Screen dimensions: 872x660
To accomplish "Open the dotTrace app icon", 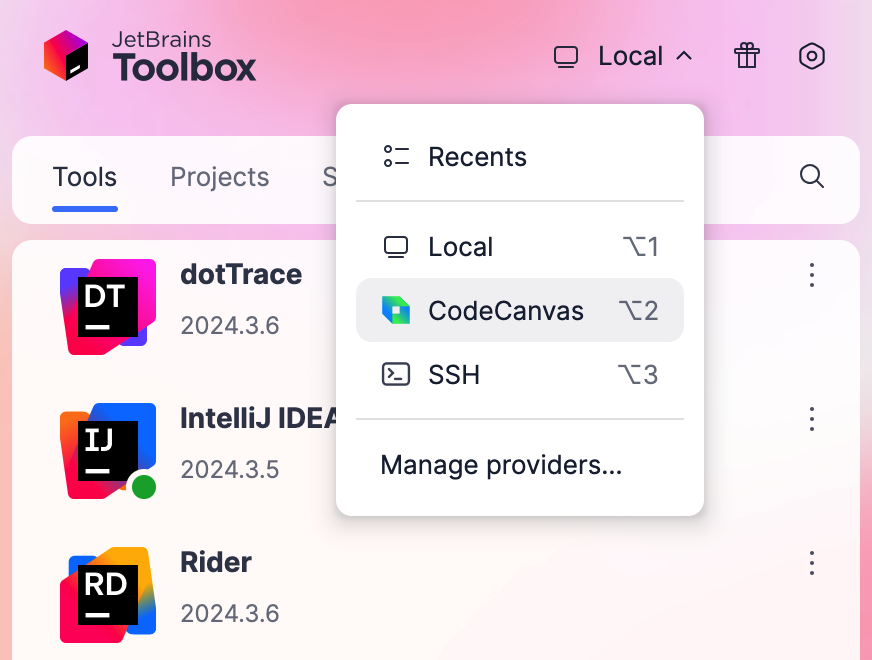I will tap(107, 307).
